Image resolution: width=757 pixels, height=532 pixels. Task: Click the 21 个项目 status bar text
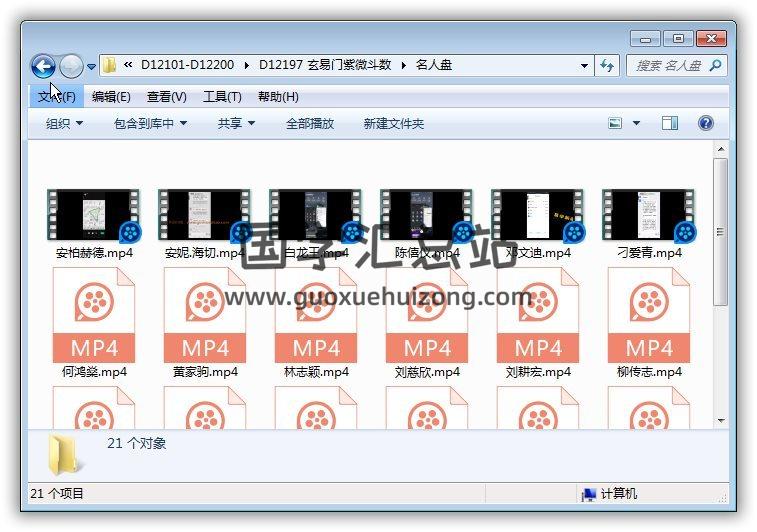click(56, 493)
